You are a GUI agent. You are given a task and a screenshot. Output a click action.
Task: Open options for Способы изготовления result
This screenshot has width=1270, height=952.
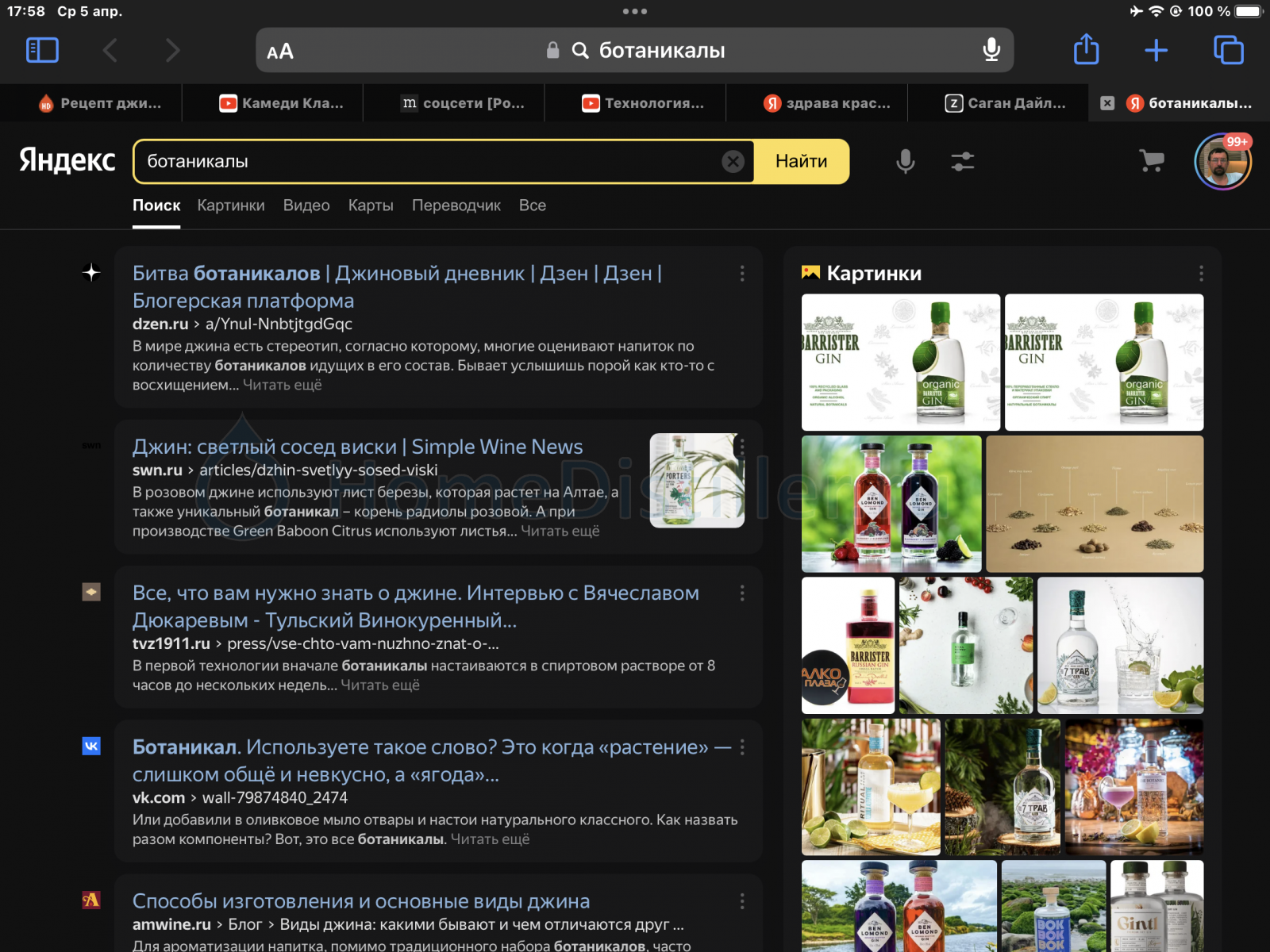pos(742,901)
